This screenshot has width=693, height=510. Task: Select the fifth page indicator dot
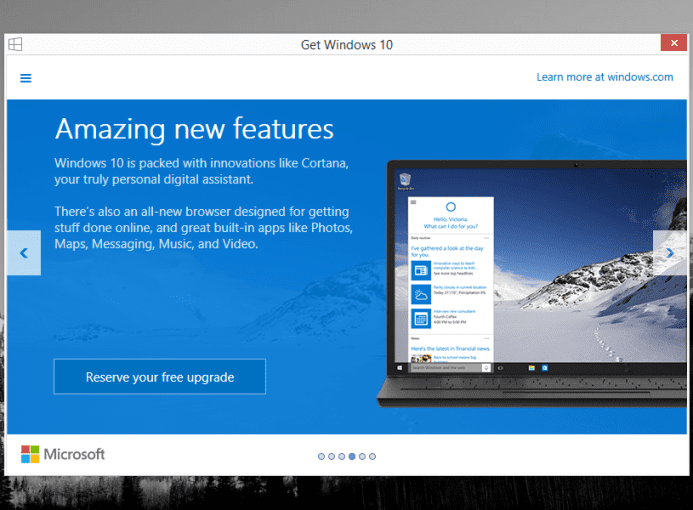click(x=362, y=457)
